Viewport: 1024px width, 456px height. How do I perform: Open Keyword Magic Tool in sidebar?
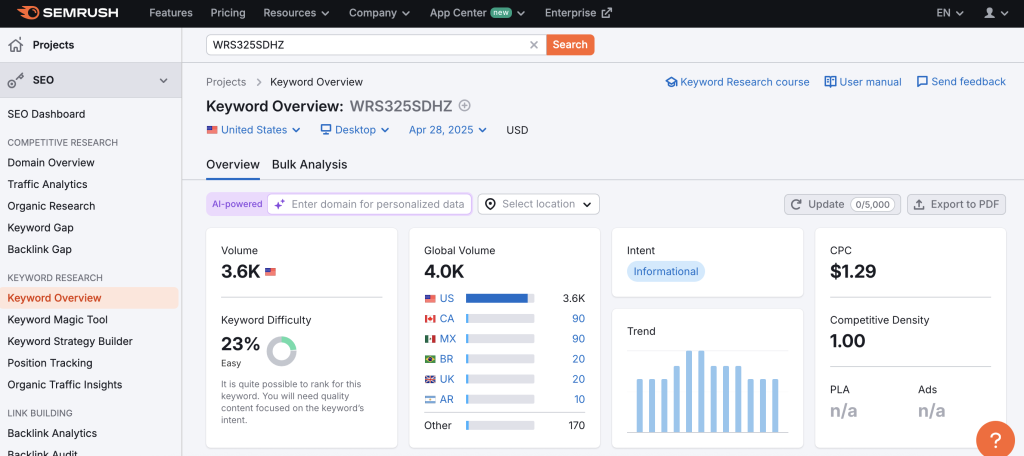[x=57, y=320]
